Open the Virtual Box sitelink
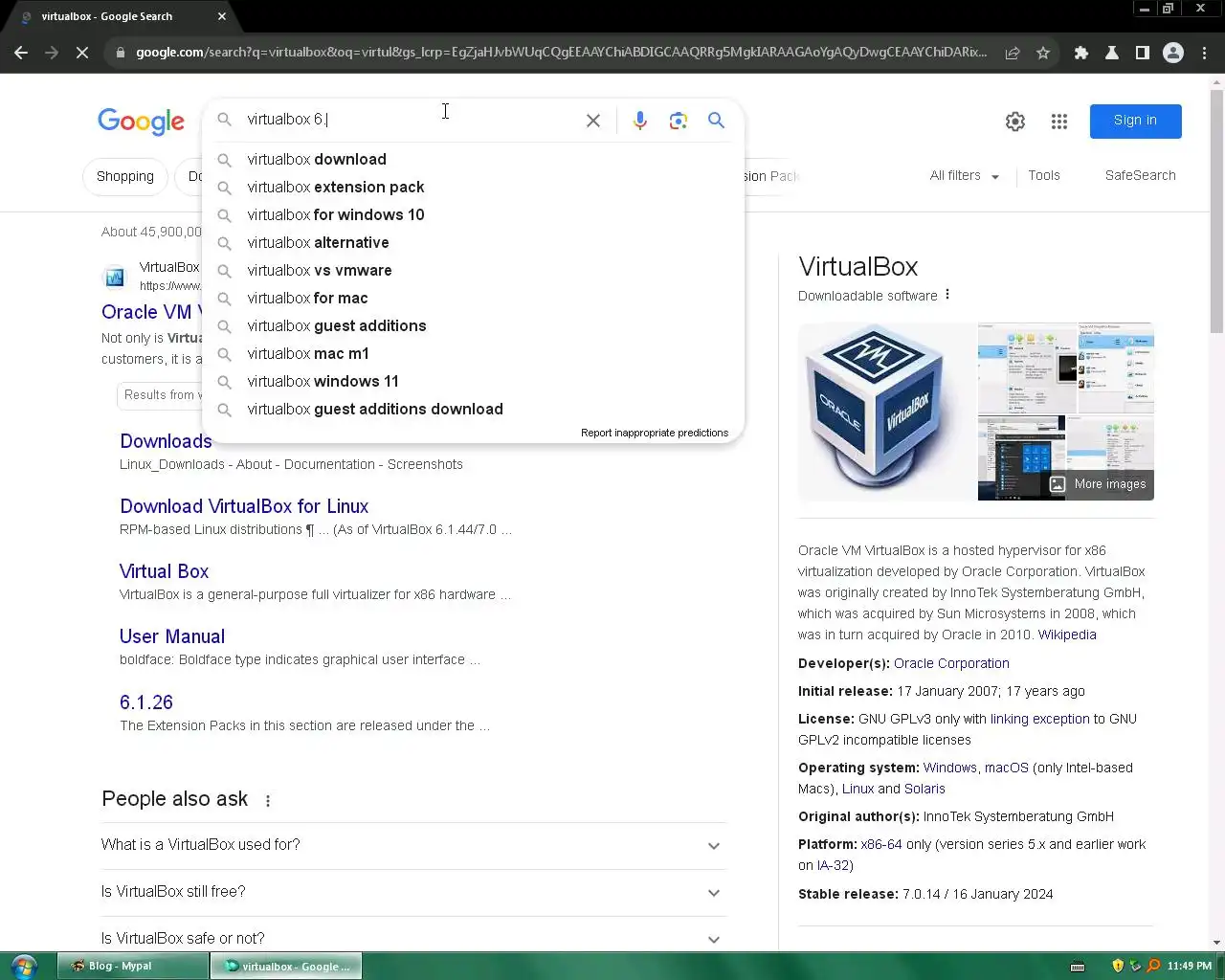Screen dimensions: 1225x980 click(x=164, y=571)
